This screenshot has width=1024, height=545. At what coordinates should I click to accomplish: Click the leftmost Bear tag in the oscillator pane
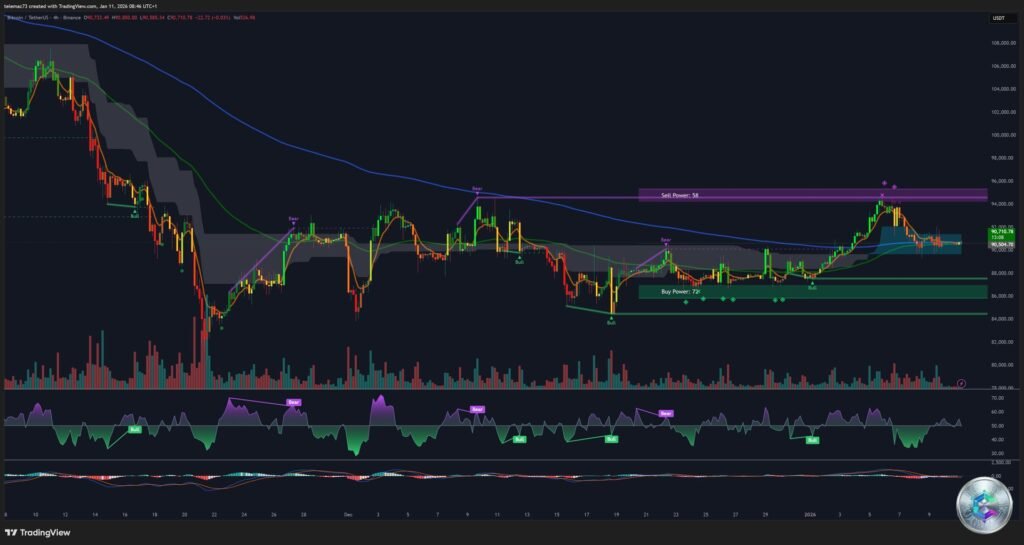click(x=293, y=403)
